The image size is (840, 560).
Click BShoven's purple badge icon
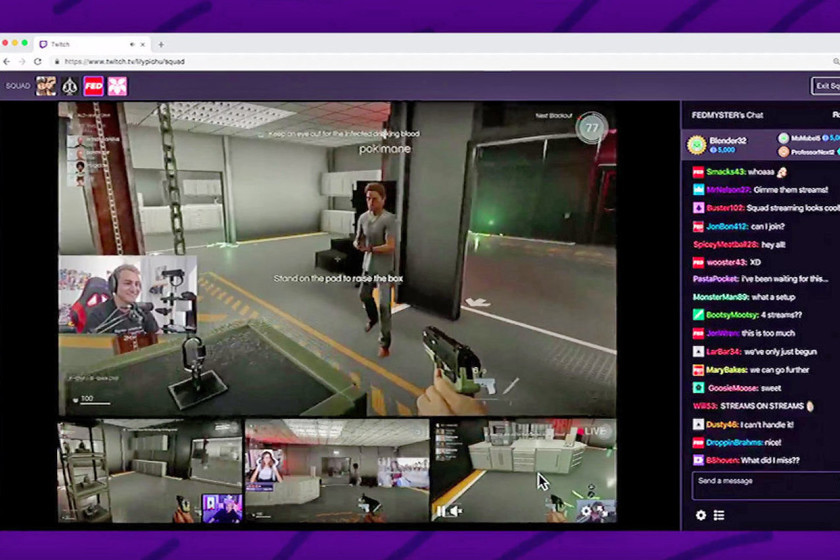(x=698, y=460)
